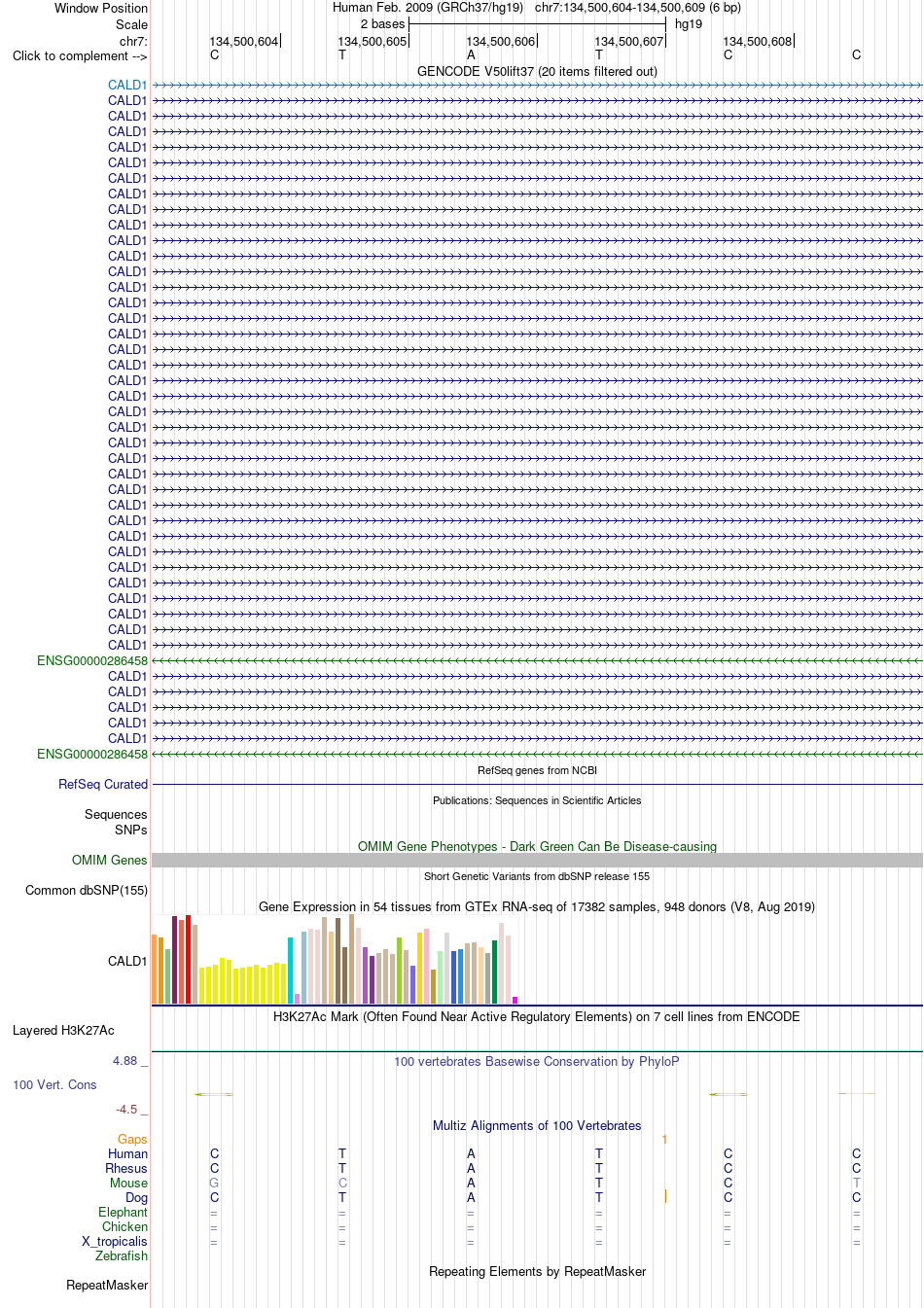Click the 100 Vert. Cons track label
The height and width of the screenshot is (1308, 924).
point(54,1085)
